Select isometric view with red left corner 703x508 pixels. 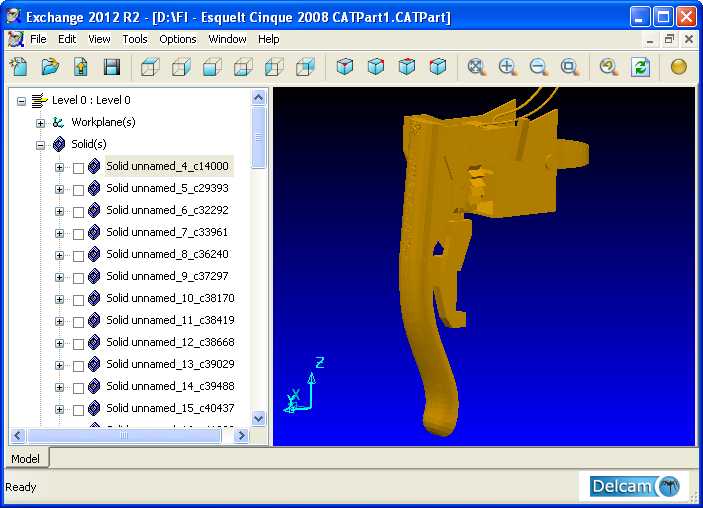438,67
